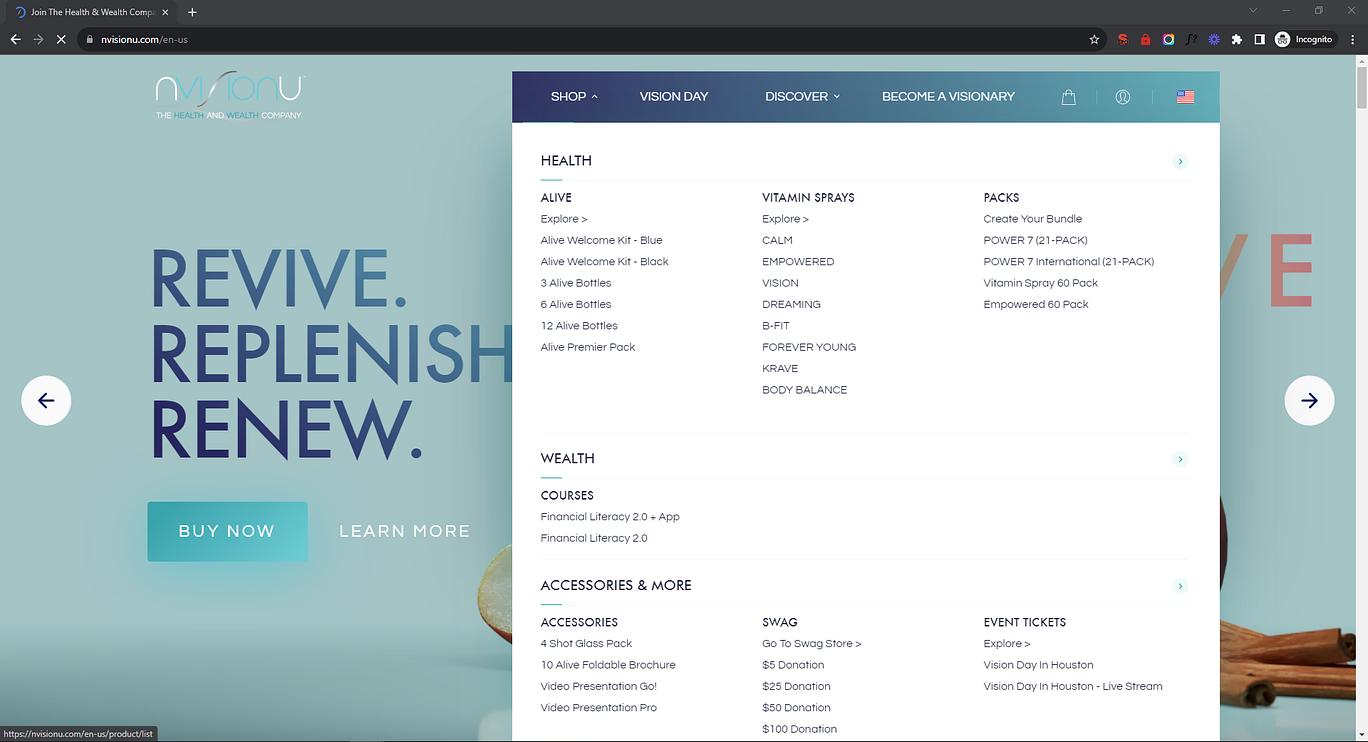
Task: Open a new browser tab
Action: click(x=192, y=12)
